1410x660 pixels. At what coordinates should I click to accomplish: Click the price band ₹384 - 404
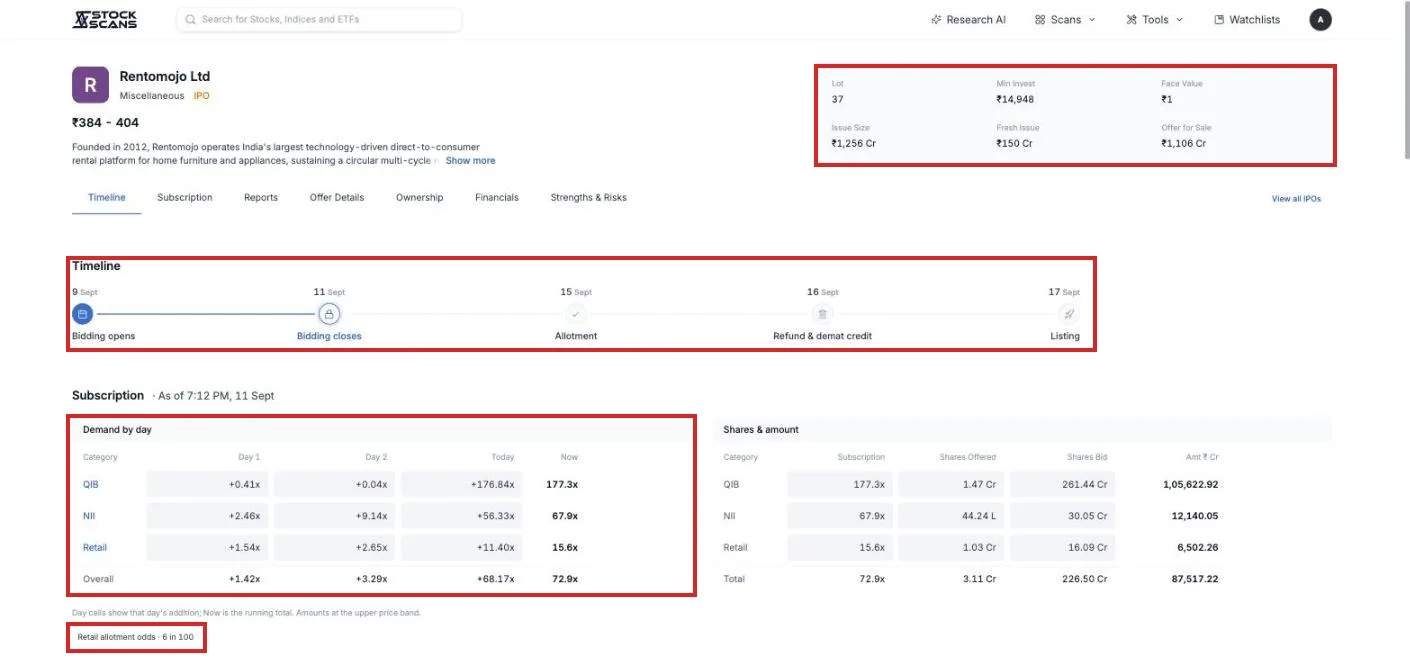tap(105, 123)
